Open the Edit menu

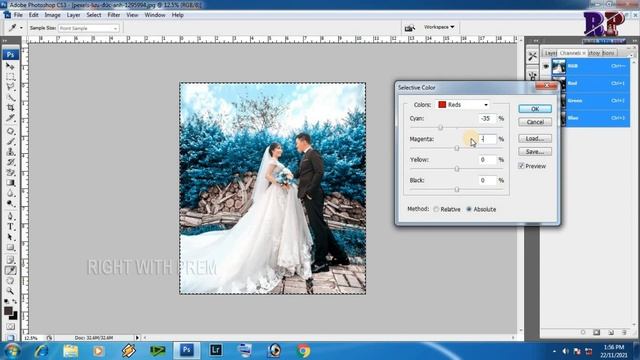(x=33, y=15)
